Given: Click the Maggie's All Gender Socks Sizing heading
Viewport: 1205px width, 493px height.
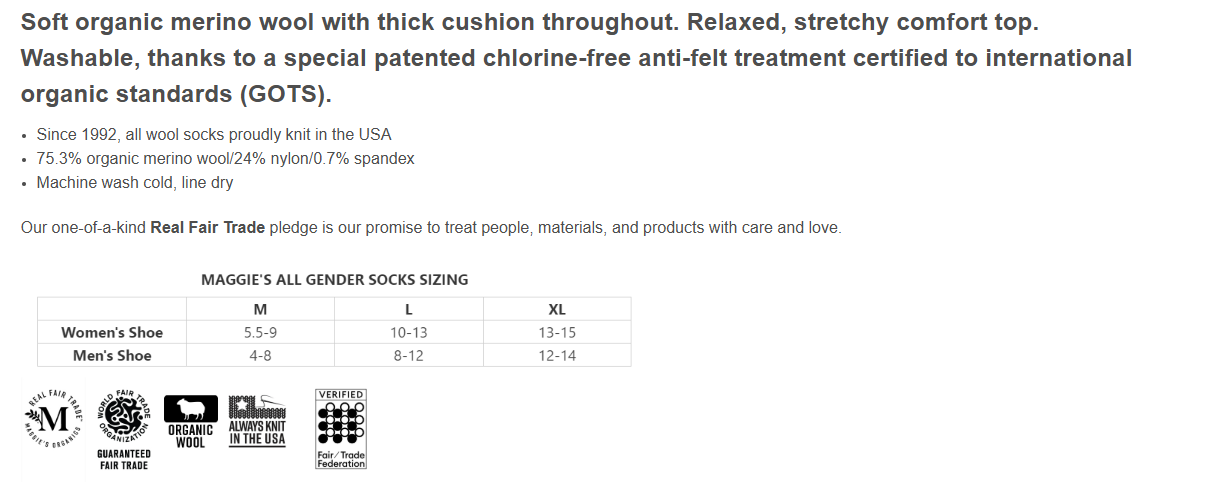Looking at the screenshot, I should coord(334,280).
